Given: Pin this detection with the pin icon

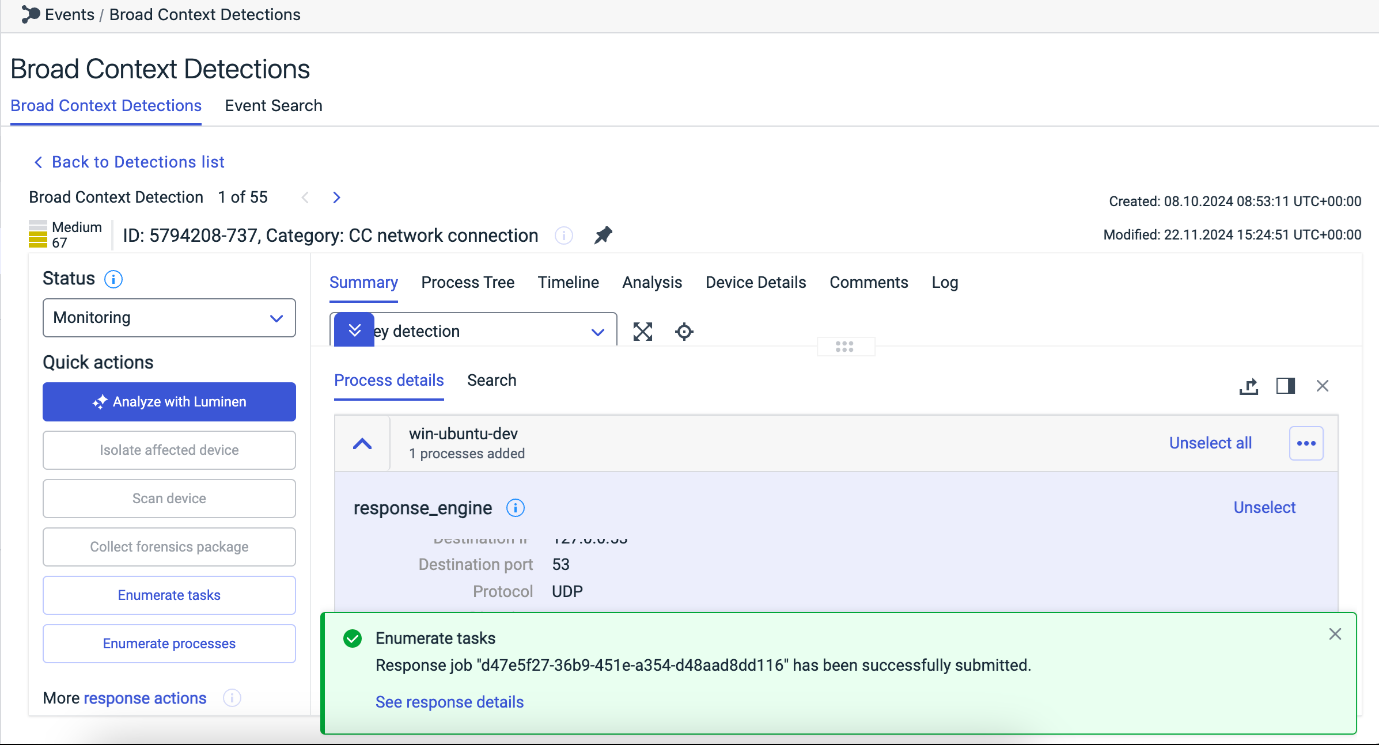Looking at the screenshot, I should (x=603, y=236).
